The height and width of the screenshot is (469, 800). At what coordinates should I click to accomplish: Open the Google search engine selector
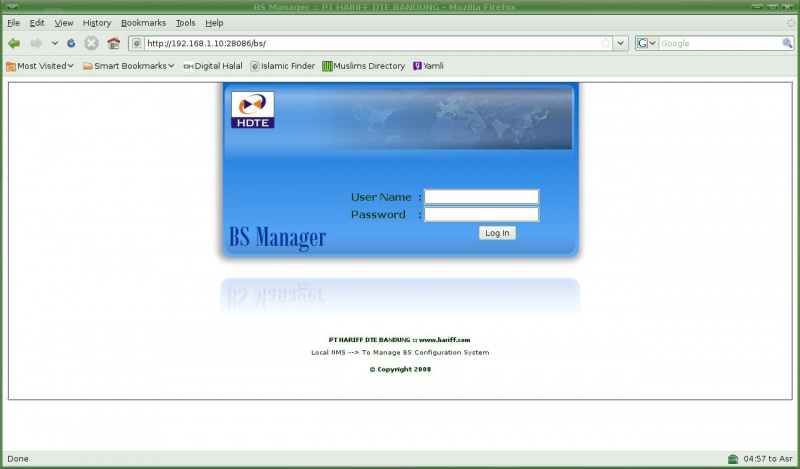(x=645, y=44)
